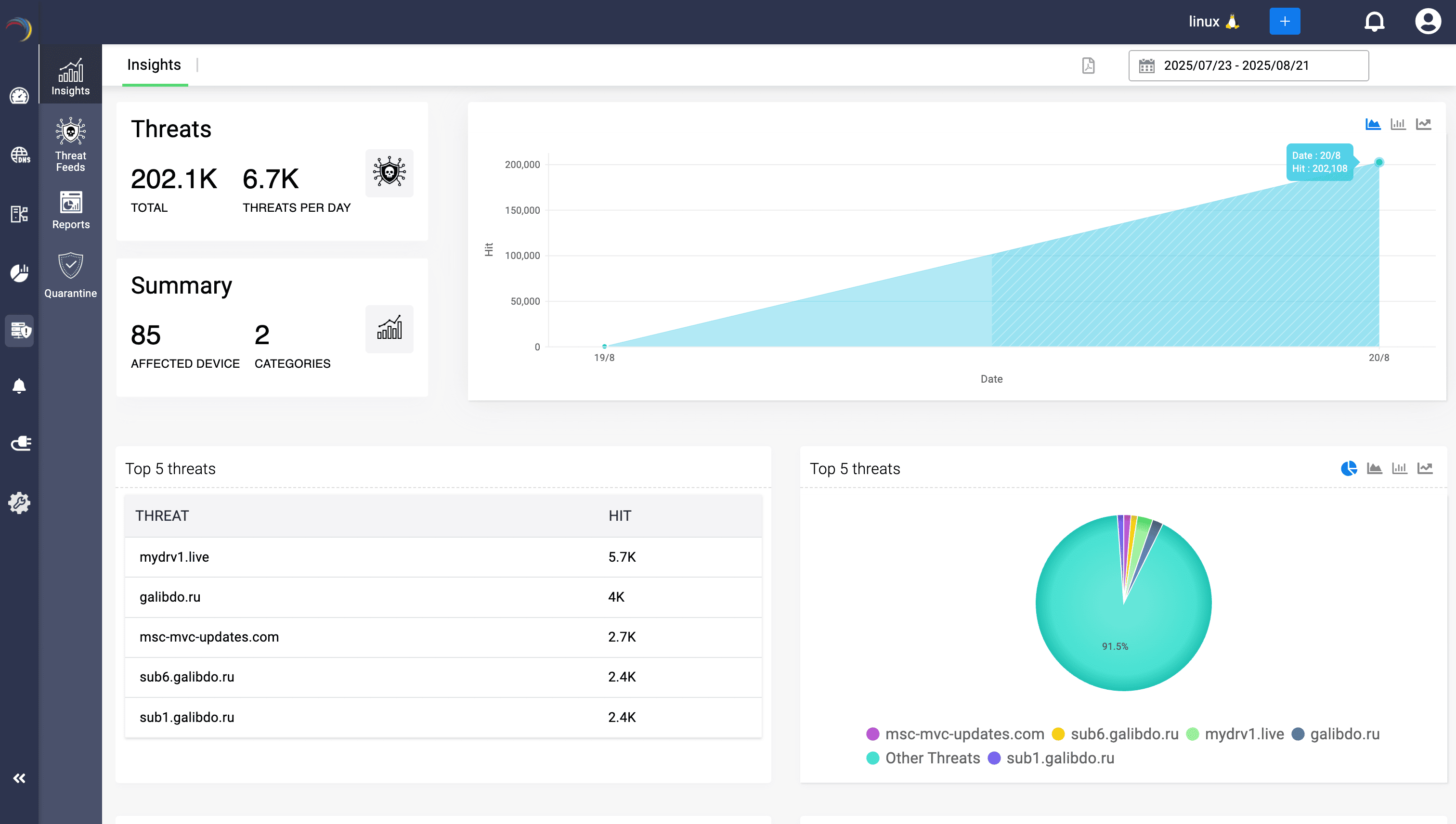This screenshot has height=824, width=1456.
Task: Switch Top 5 threats panel to pie chart view
Action: [1349, 468]
